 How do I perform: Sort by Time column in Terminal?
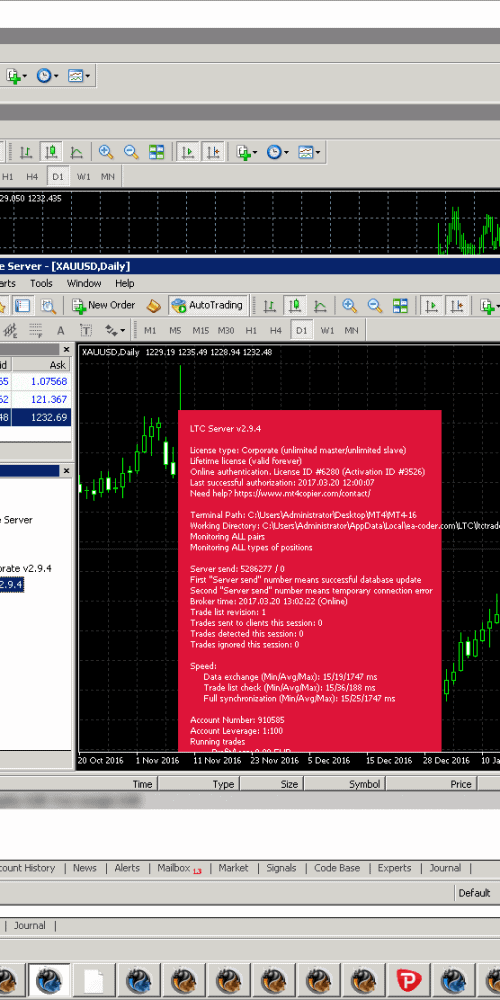pos(142,784)
